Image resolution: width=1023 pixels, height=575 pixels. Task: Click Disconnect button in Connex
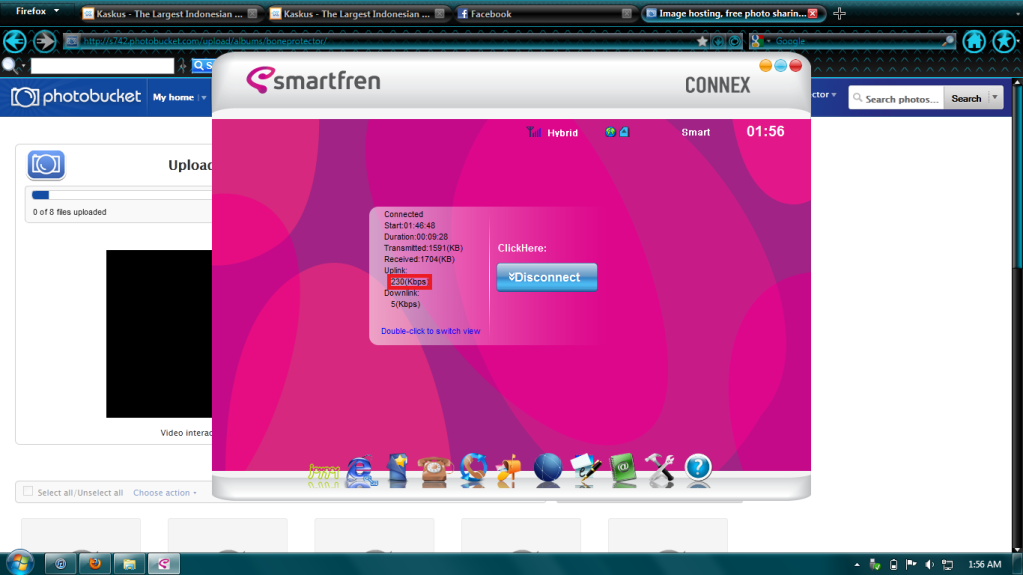(x=547, y=277)
